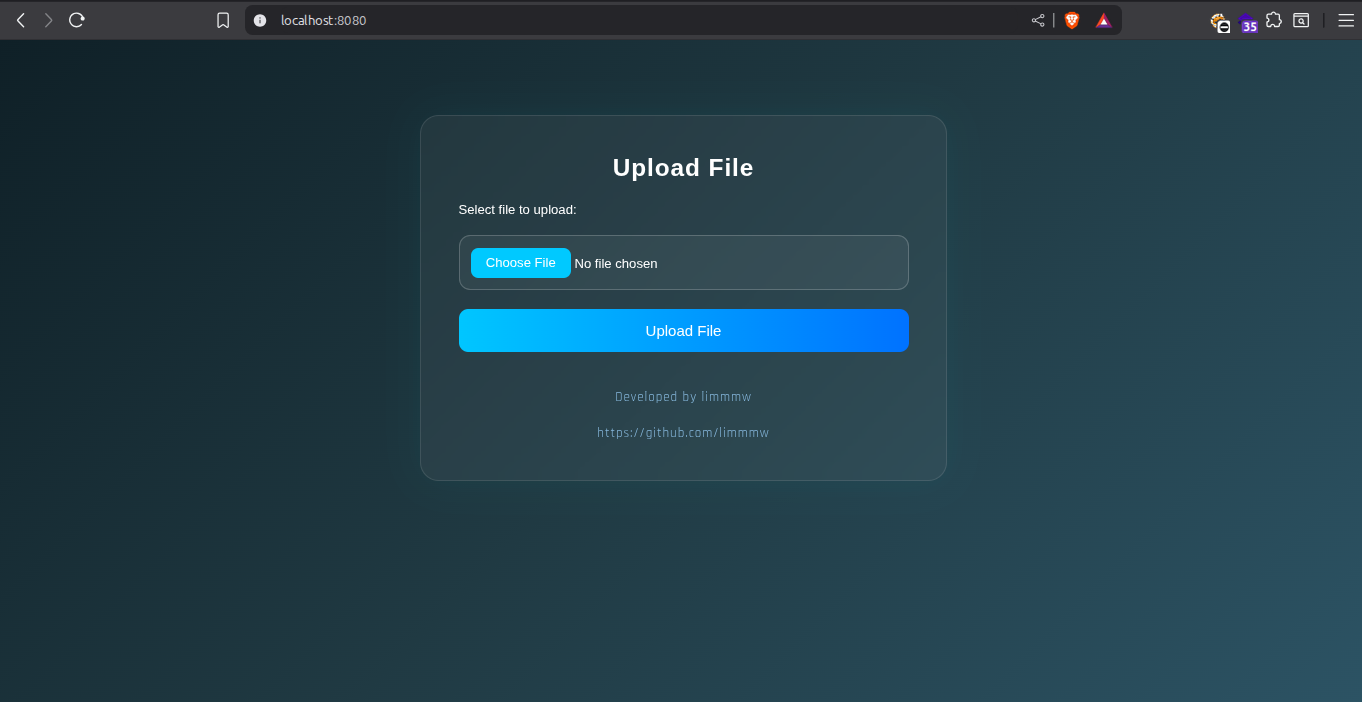
Task: Open the Extensions puzzle piece menu
Action: (x=1274, y=20)
